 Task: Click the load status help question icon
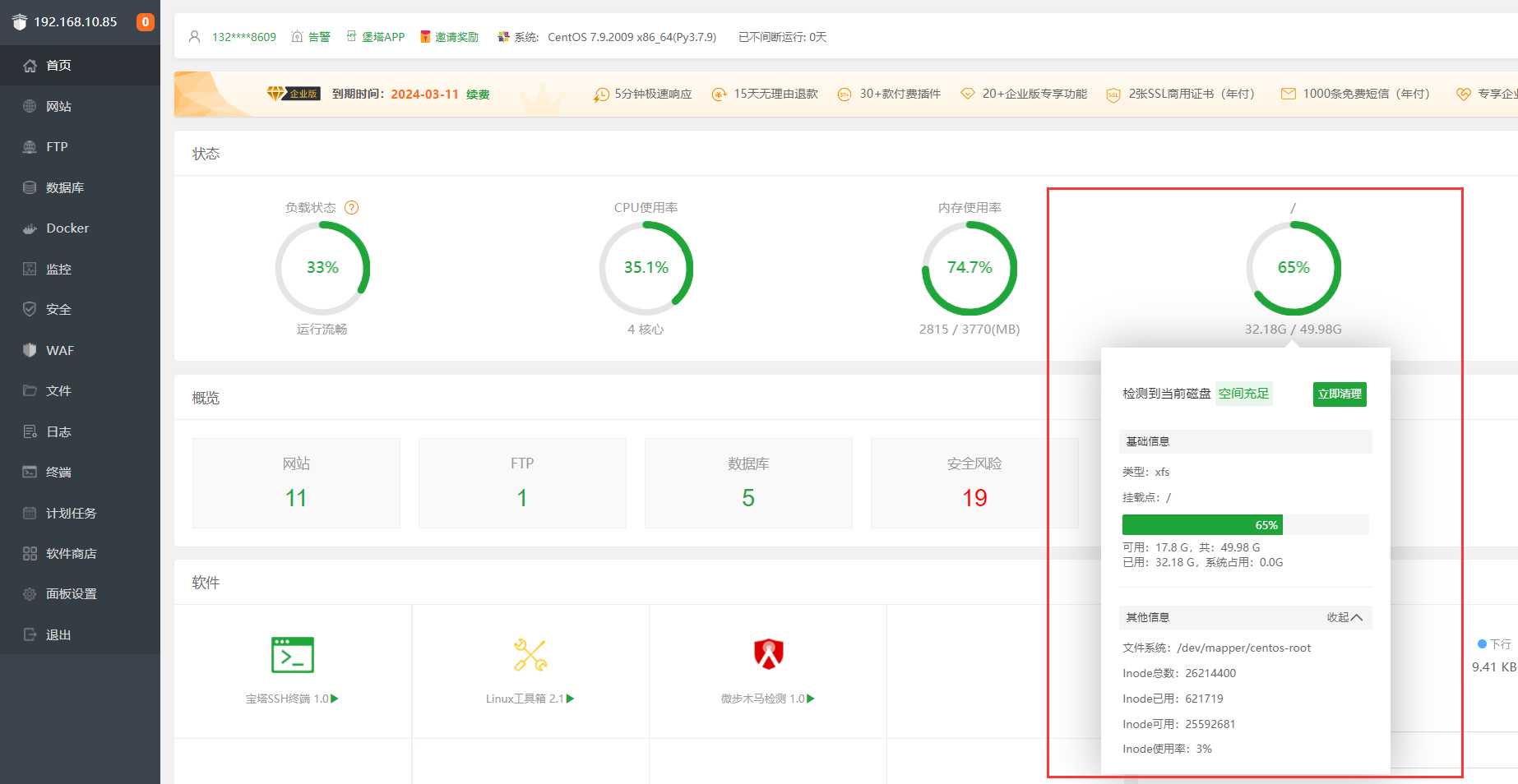coord(352,208)
